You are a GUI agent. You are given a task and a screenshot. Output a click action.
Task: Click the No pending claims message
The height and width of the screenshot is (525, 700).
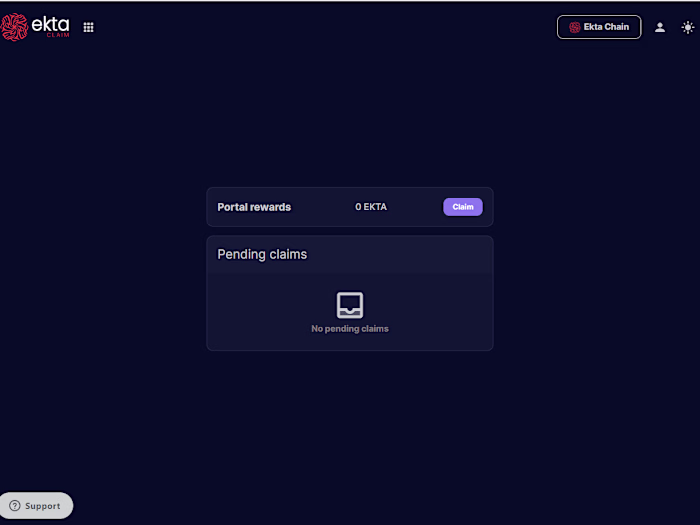(x=350, y=329)
